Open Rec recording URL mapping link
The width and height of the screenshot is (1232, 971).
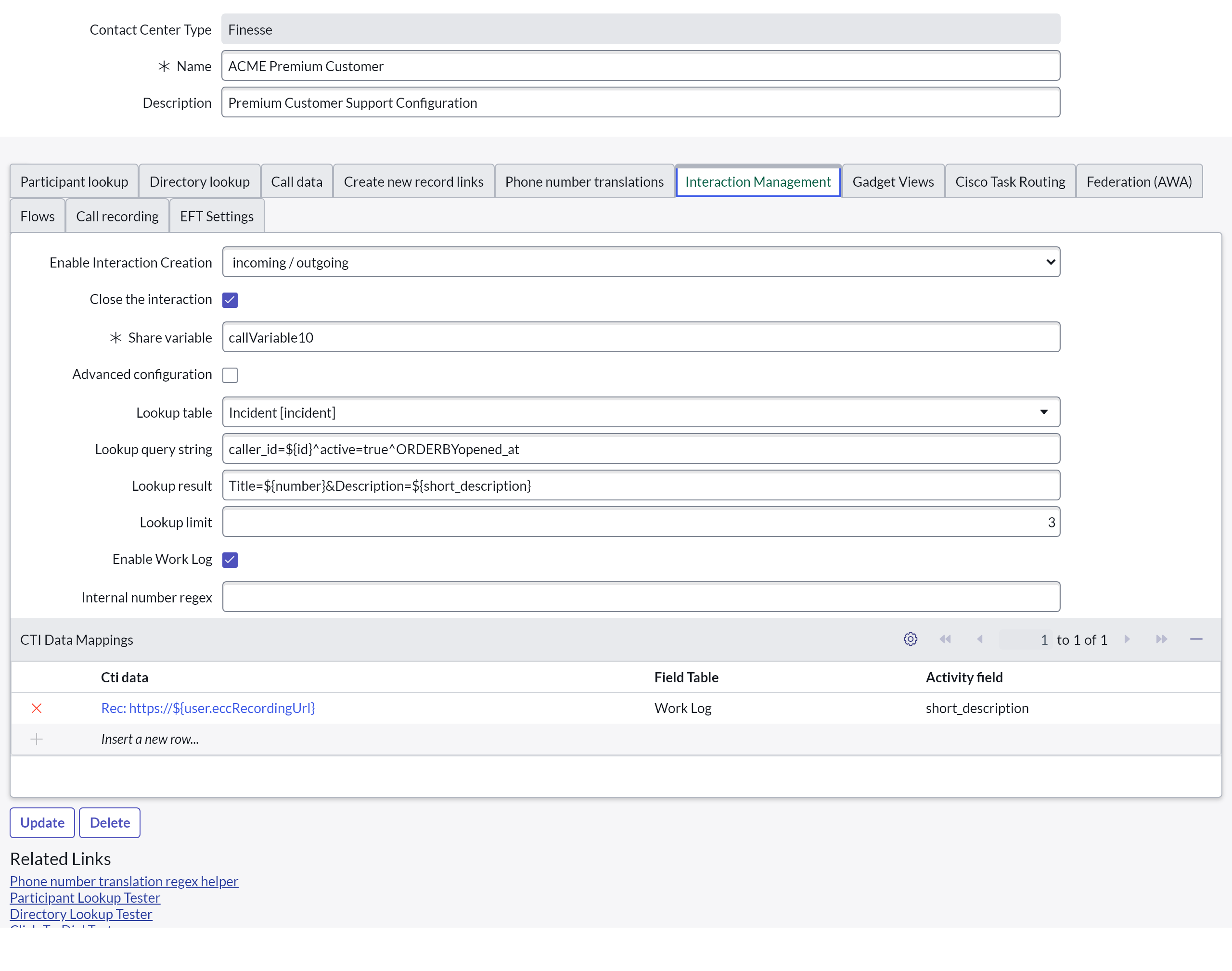207,708
